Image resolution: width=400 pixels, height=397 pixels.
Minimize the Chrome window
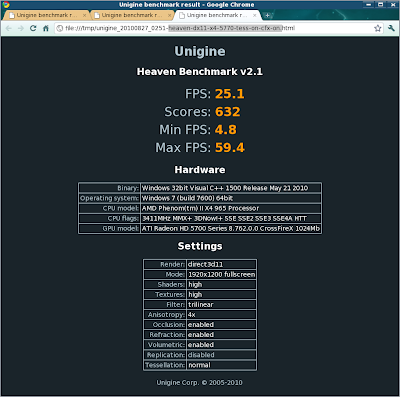368,5
